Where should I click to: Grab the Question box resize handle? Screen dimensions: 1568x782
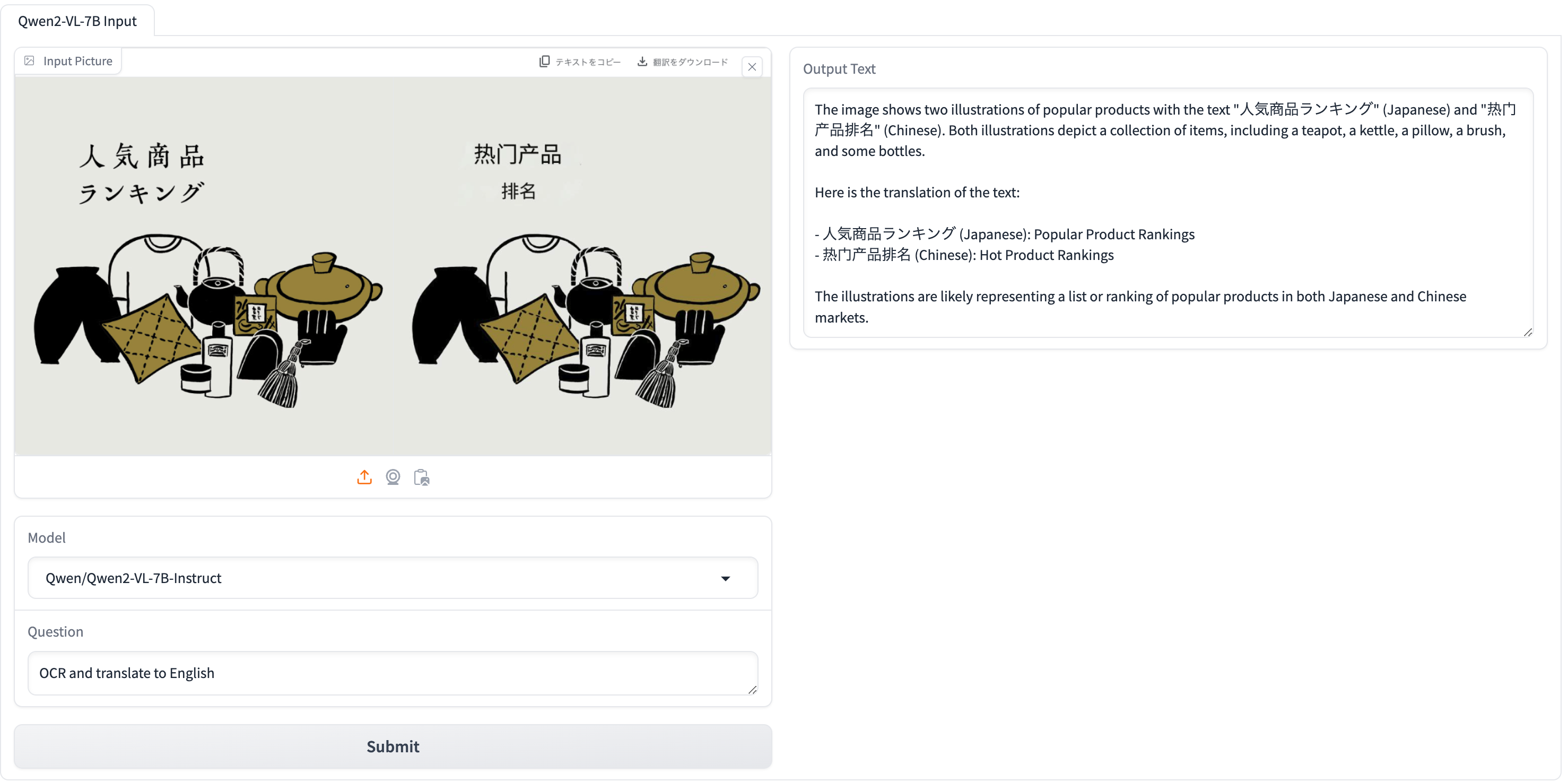(752, 690)
